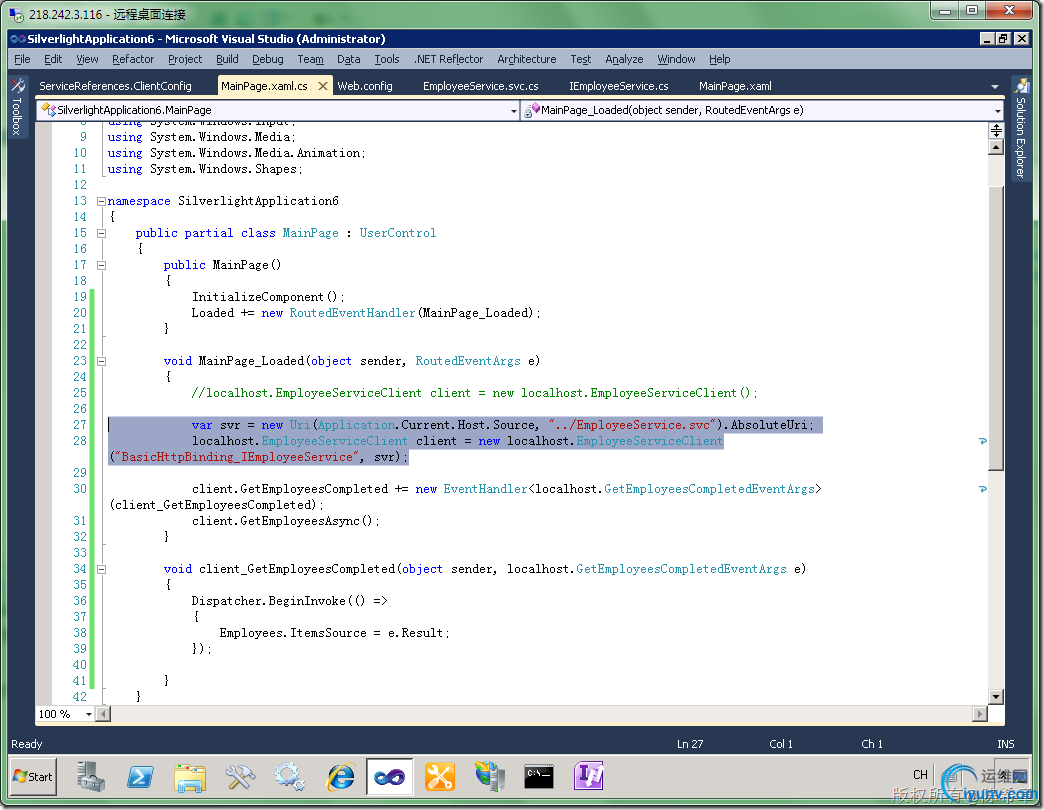This screenshot has height=810, width=1044.
Task: Click the CH language indicator in tray
Action: [920, 775]
